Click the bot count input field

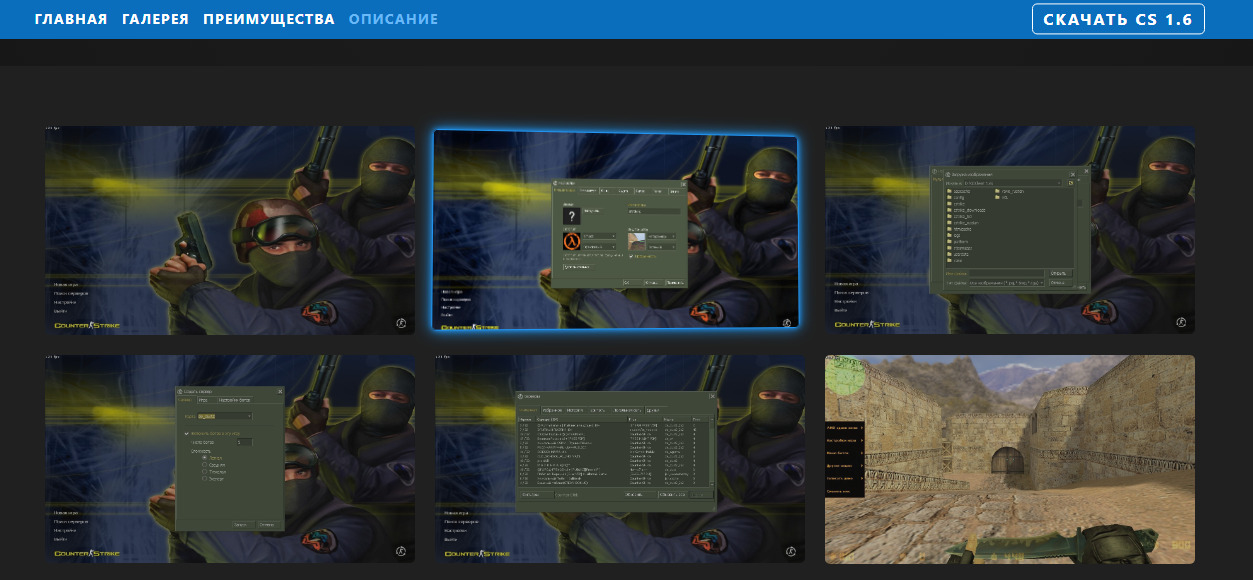(x=244, y=442)
